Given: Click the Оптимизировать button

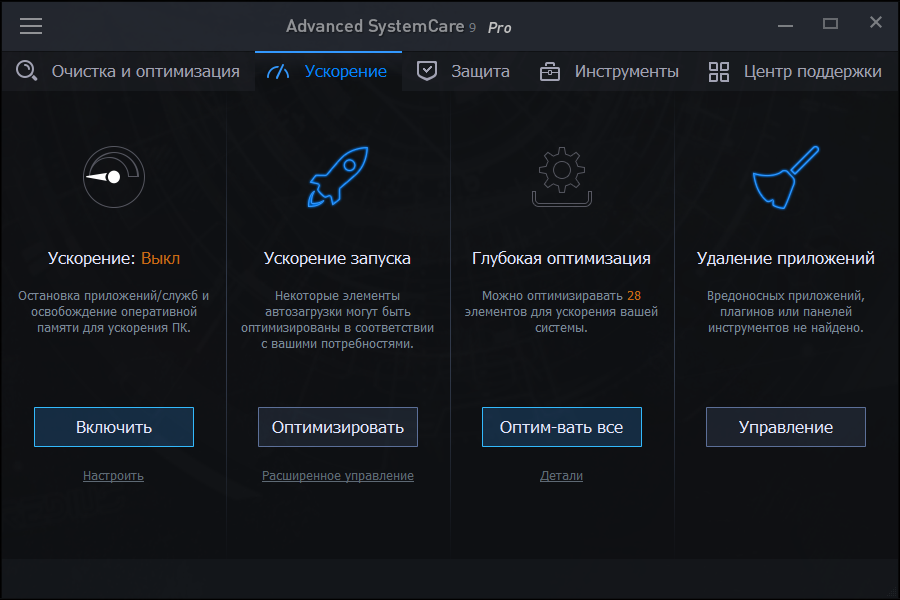Looking at the screenshot, I should (x=338, y=427).
